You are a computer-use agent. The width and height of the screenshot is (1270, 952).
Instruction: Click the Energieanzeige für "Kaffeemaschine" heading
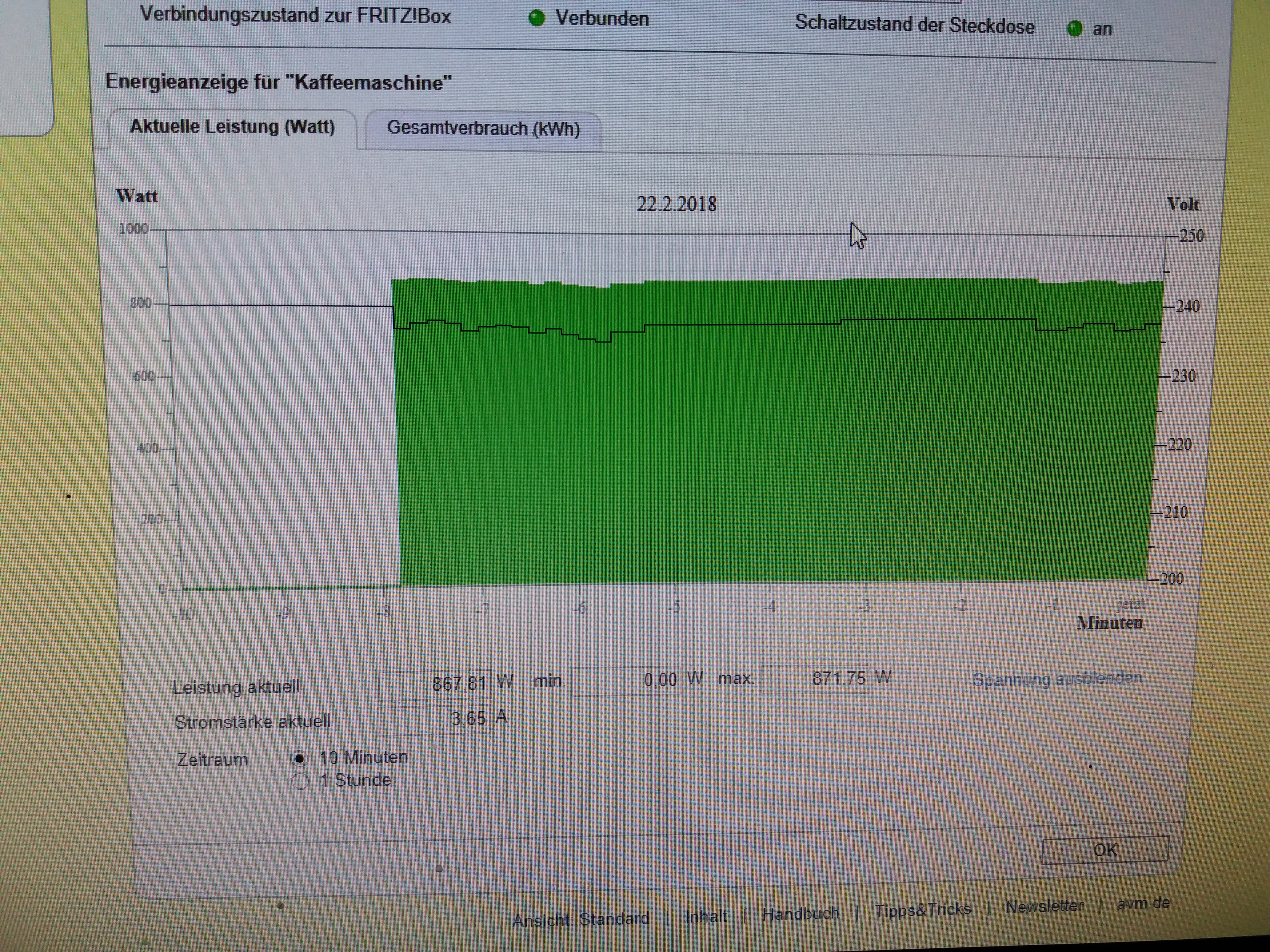click(x=278, y=82)
